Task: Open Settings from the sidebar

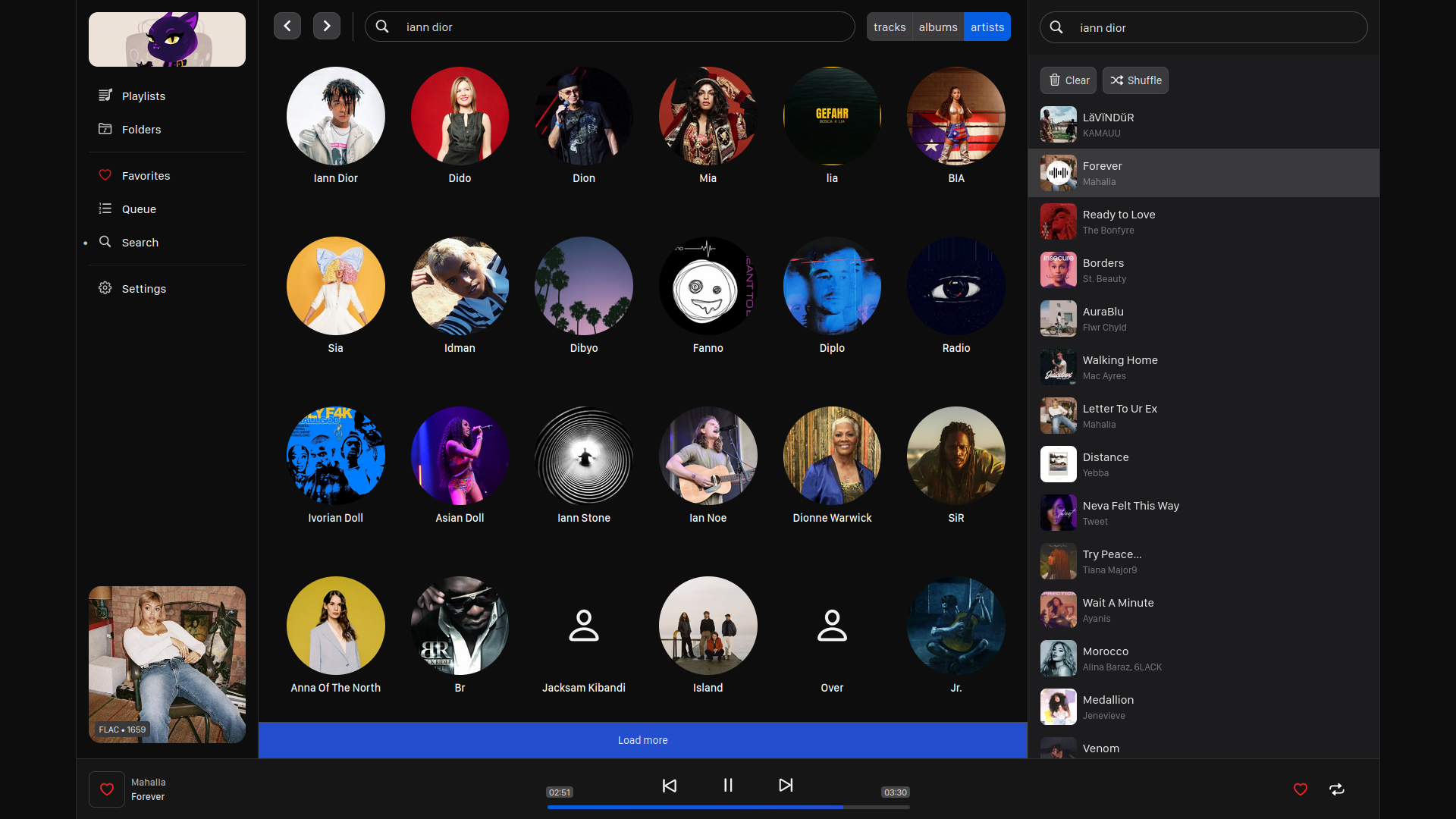Action: pos(143,289)
